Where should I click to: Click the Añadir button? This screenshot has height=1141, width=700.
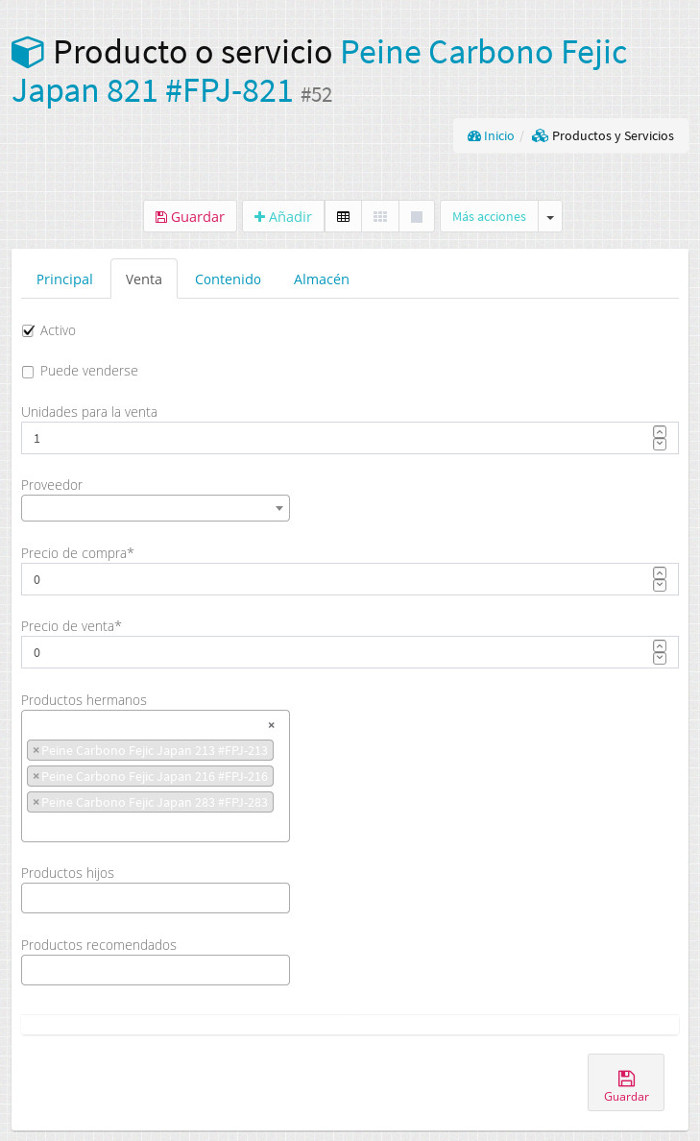tap(283, 217)
